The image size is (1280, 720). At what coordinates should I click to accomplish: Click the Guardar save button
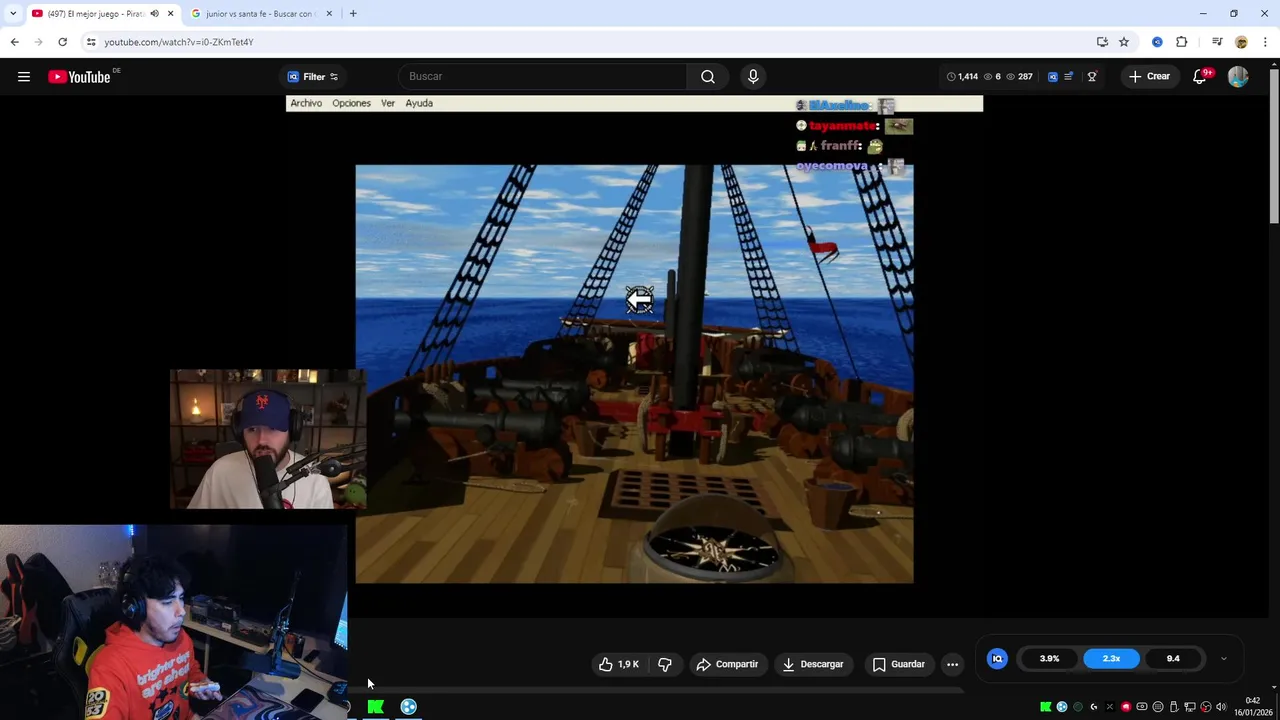point(898,664)
